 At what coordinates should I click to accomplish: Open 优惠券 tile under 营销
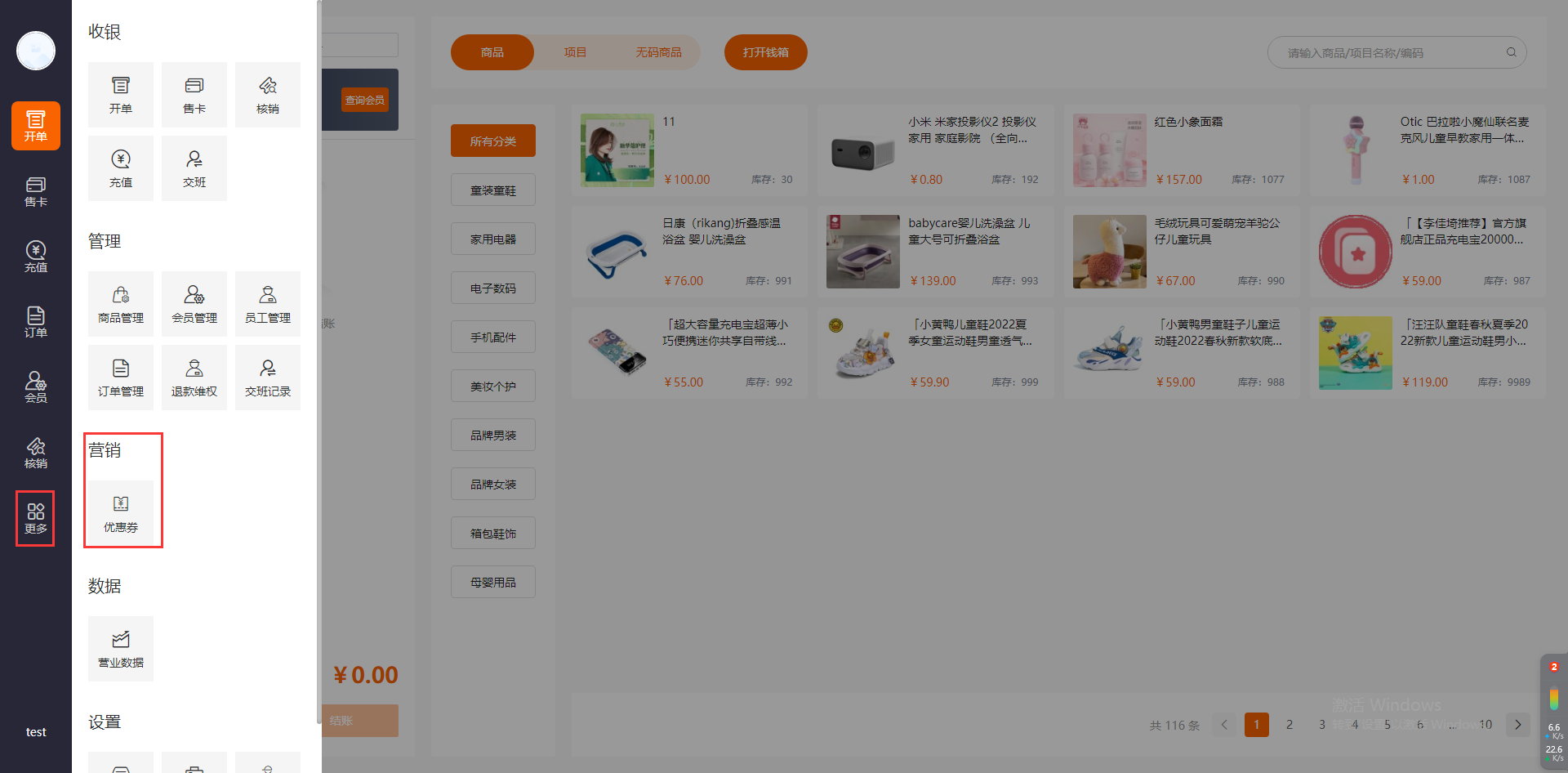pos(121,513)
